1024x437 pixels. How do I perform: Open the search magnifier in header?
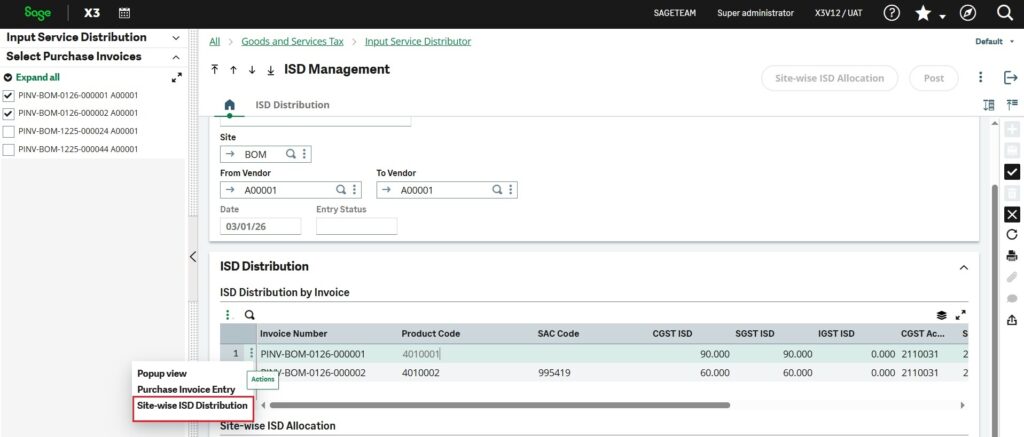[x=1005, y=13]
